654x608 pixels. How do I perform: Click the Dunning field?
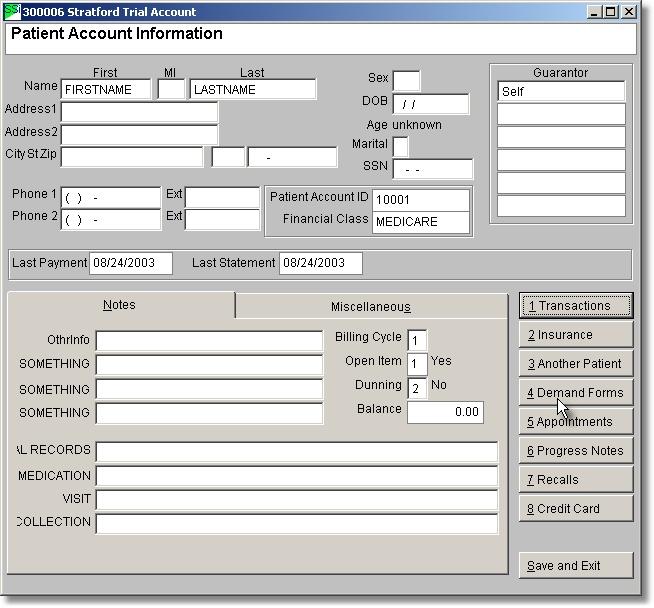coord(417,388)
